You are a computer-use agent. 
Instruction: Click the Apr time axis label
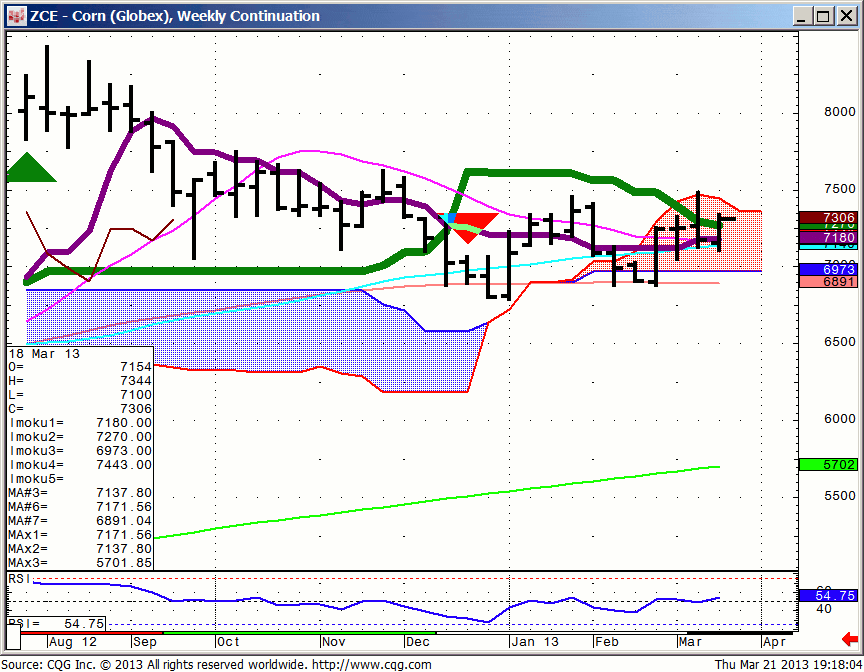pyautogui.click(x=774, y=642)
